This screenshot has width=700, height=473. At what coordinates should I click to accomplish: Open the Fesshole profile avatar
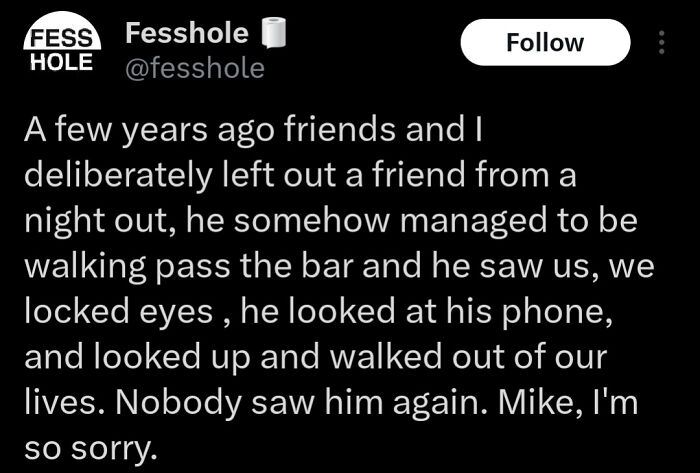(62, 48)
